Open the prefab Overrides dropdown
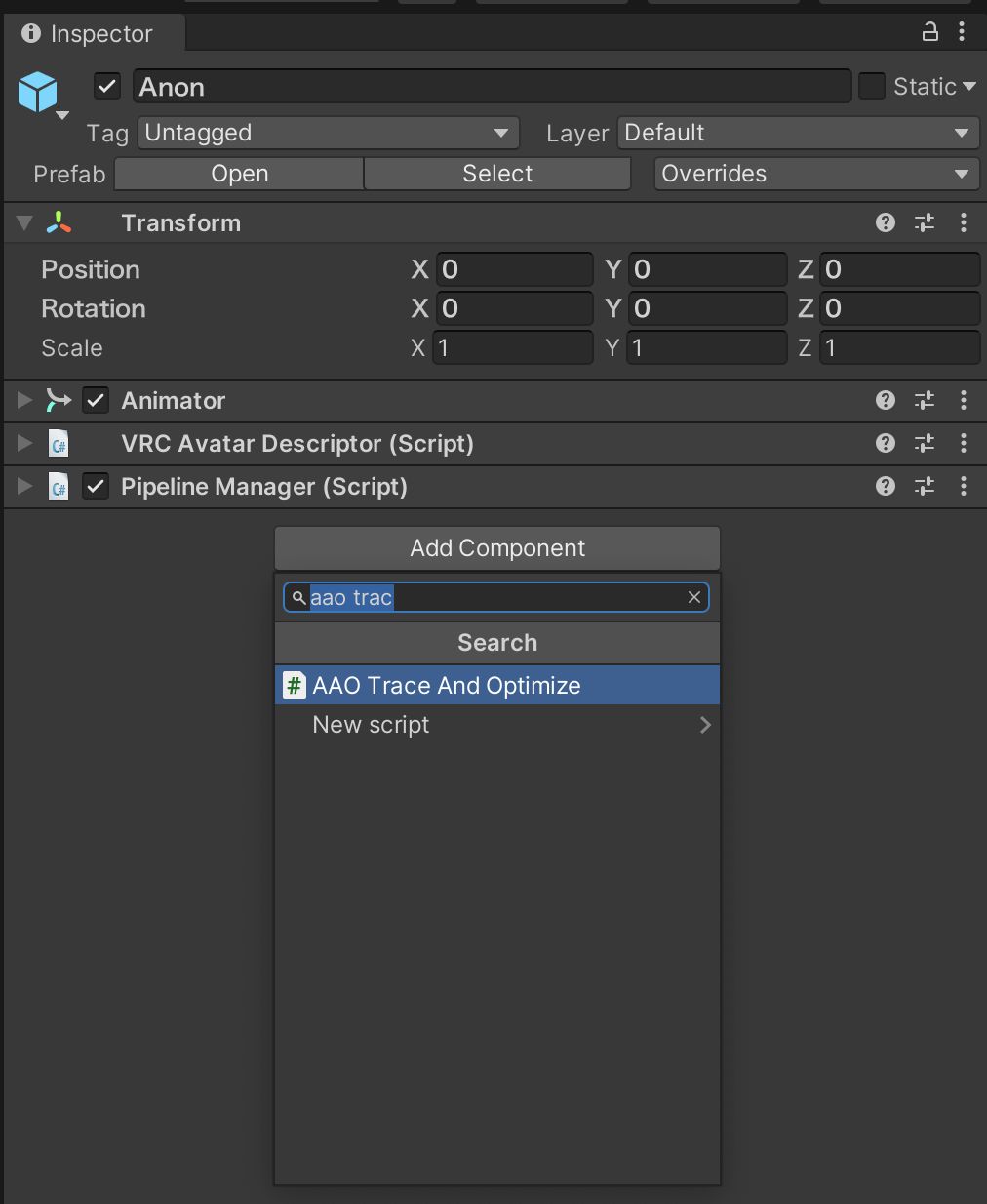The width and height of the screenshot is (987, 1204). [x=816, y=174]
